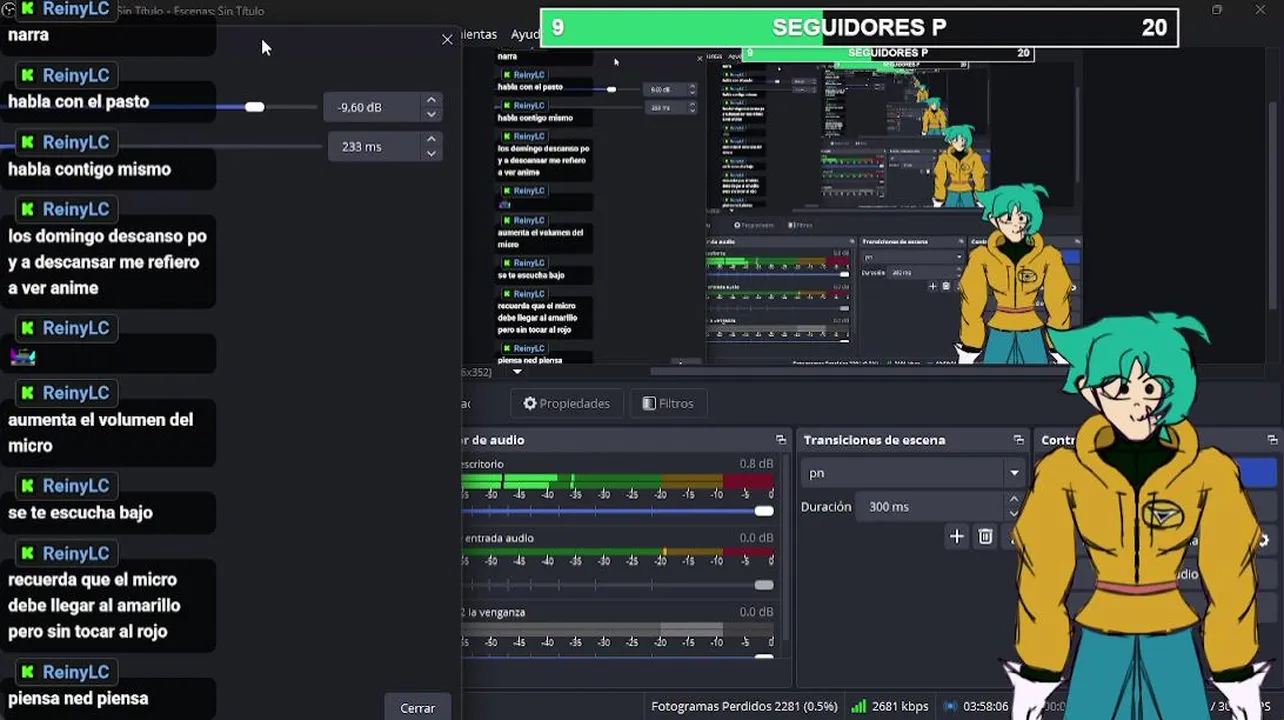Click the la venganza level meter
Image resolution: width=1284 pixels, height=720 pixels.
[x=618, y=629]
